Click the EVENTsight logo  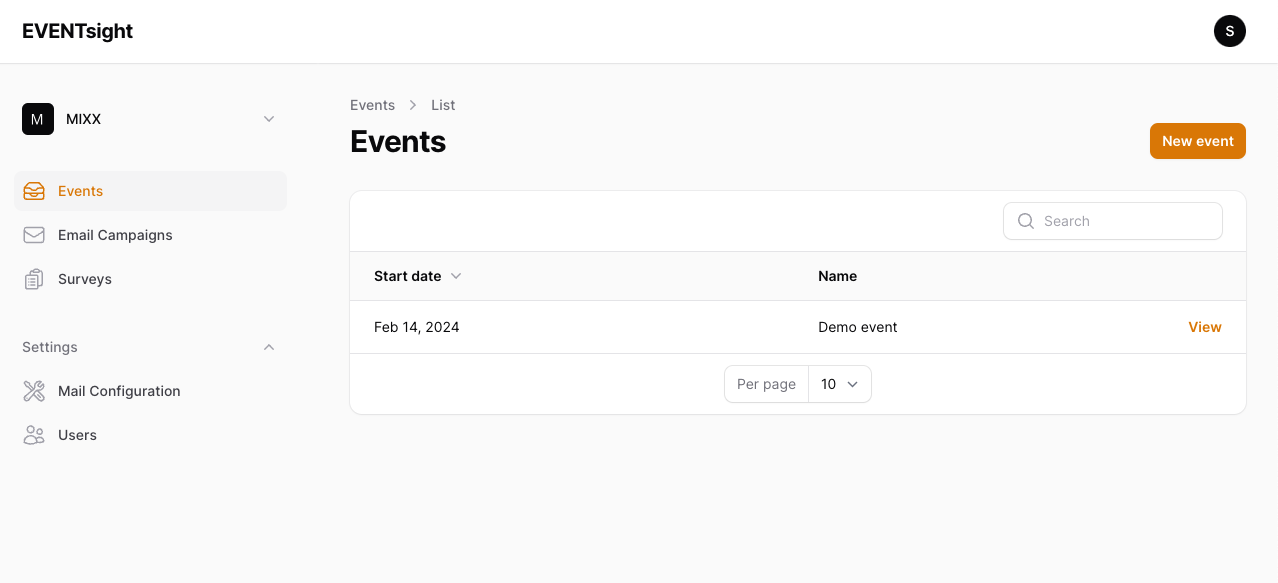tap(78, 31)
